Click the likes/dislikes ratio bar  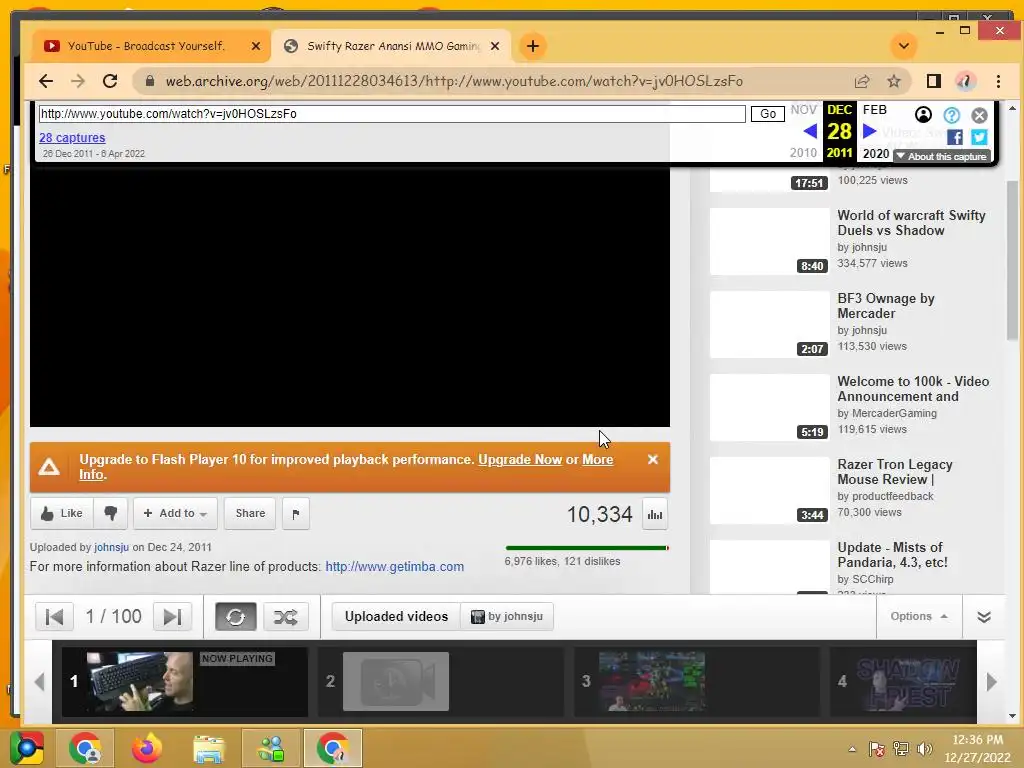[x=587, y=548]
